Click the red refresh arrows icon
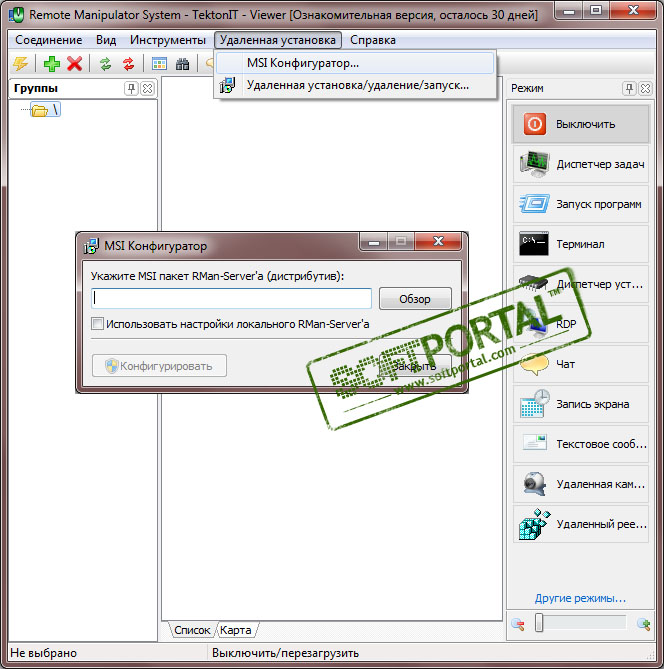This screenshot has height=669, width=664. (128, 64)
